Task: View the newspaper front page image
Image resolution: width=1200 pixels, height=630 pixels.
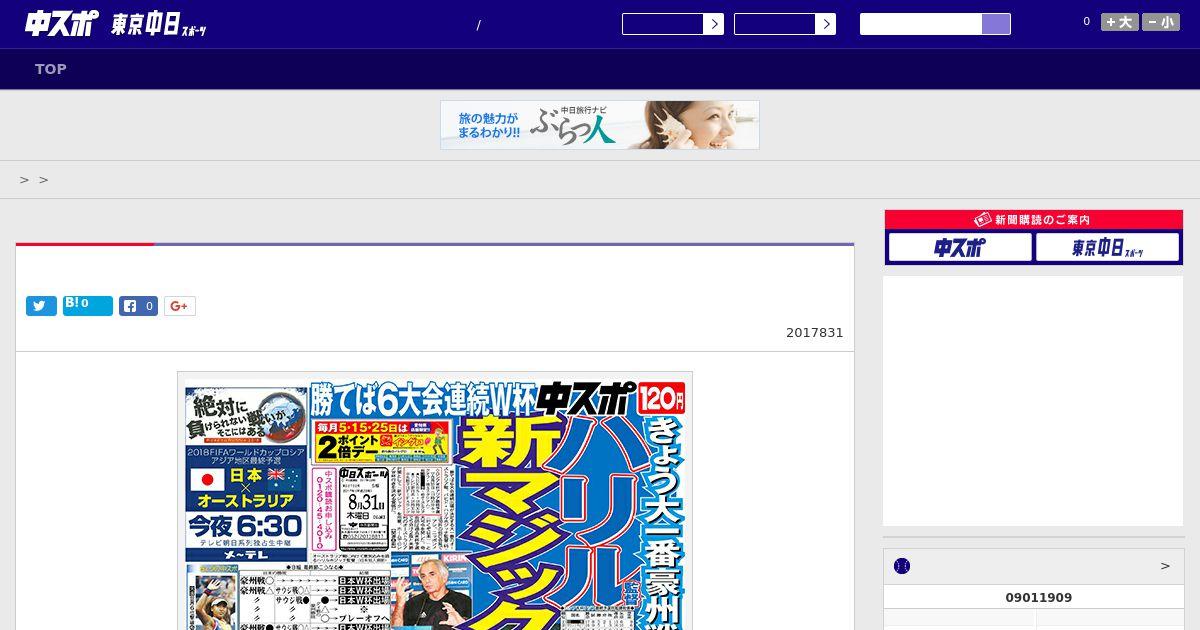Action: coord(435,501)
